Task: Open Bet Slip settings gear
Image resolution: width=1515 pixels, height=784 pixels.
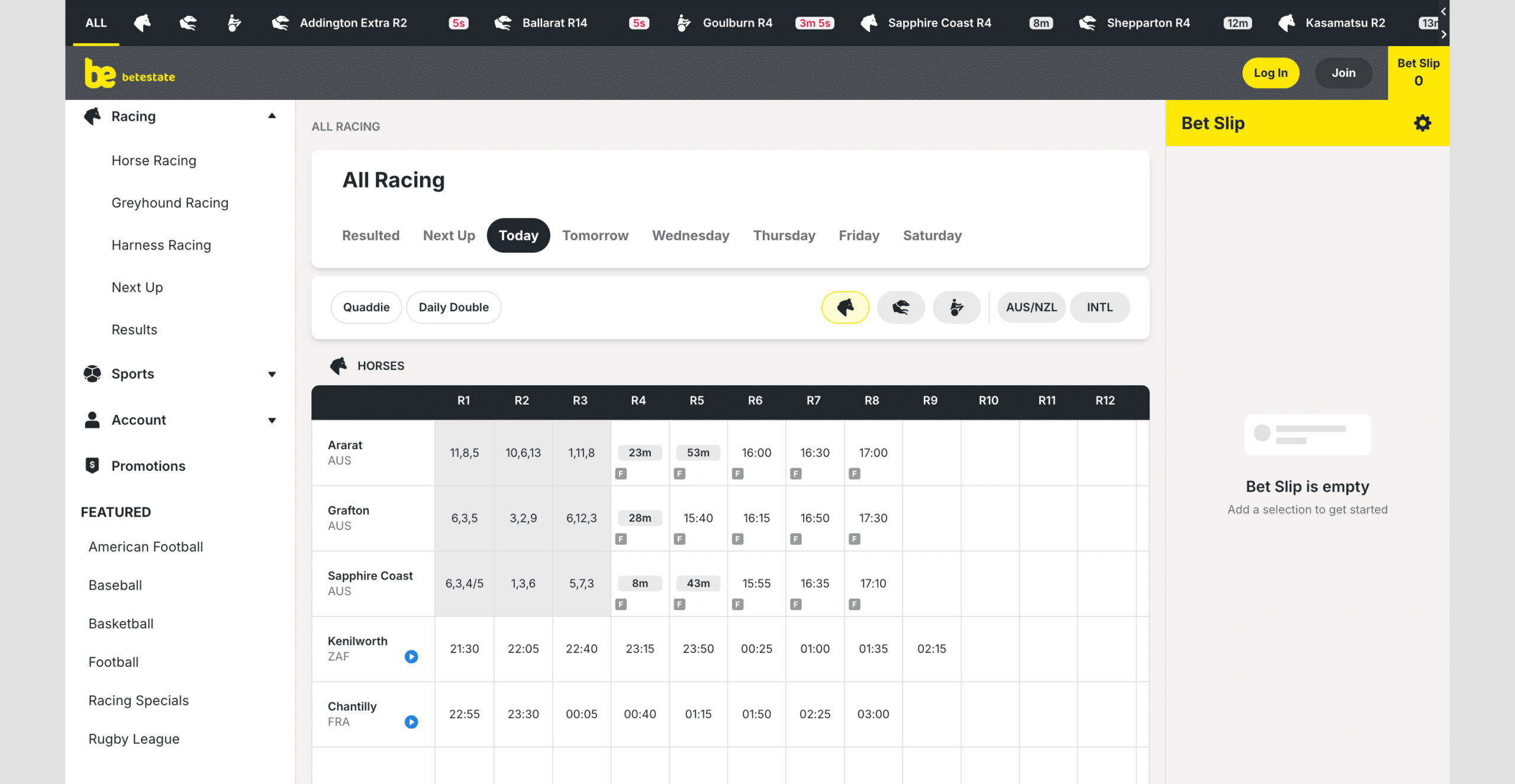Action: click(x=1422, y=123)
